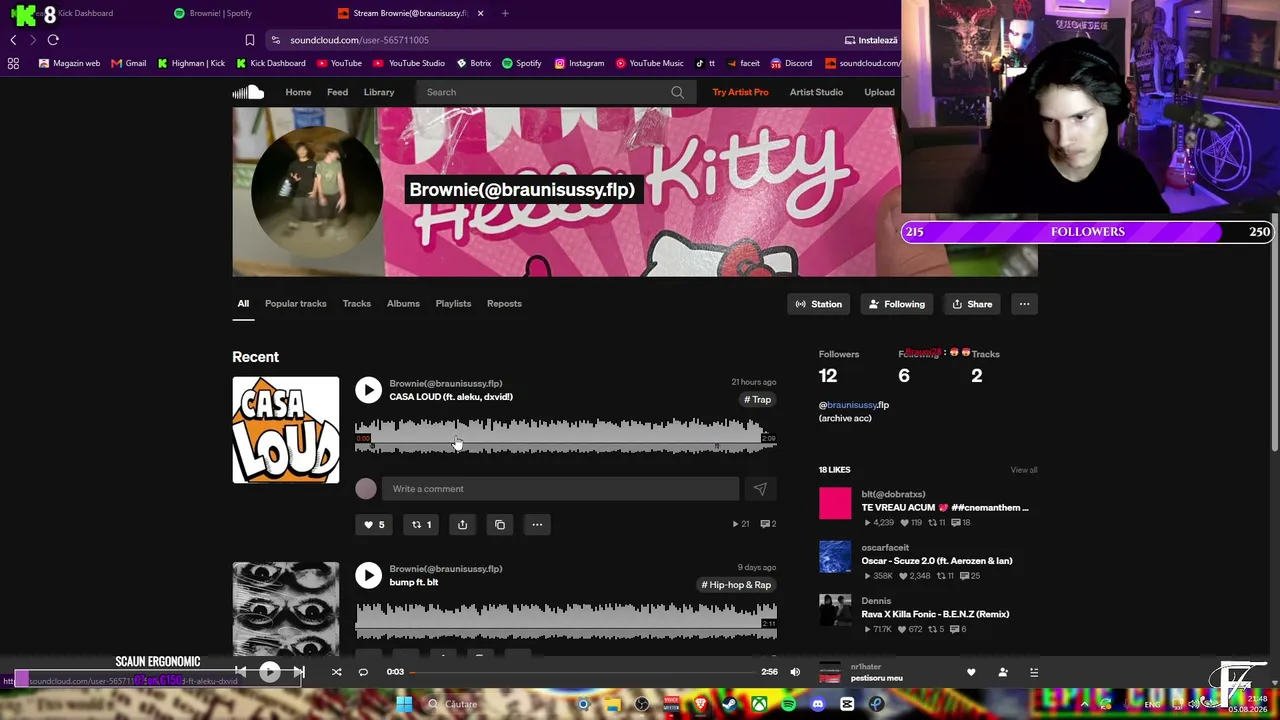1280x720 pixels.
Task: Click the search magnifier icon
Action: pyautogui.click(x=677, y=92)
